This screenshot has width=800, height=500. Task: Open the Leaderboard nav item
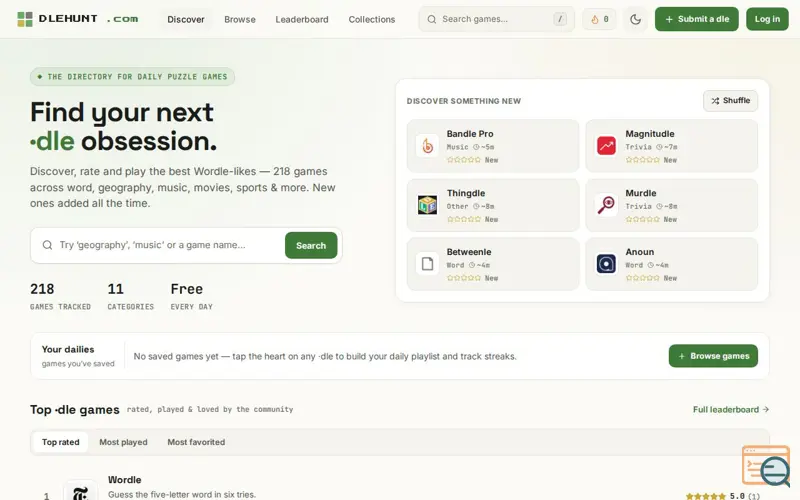coord(302,19)
